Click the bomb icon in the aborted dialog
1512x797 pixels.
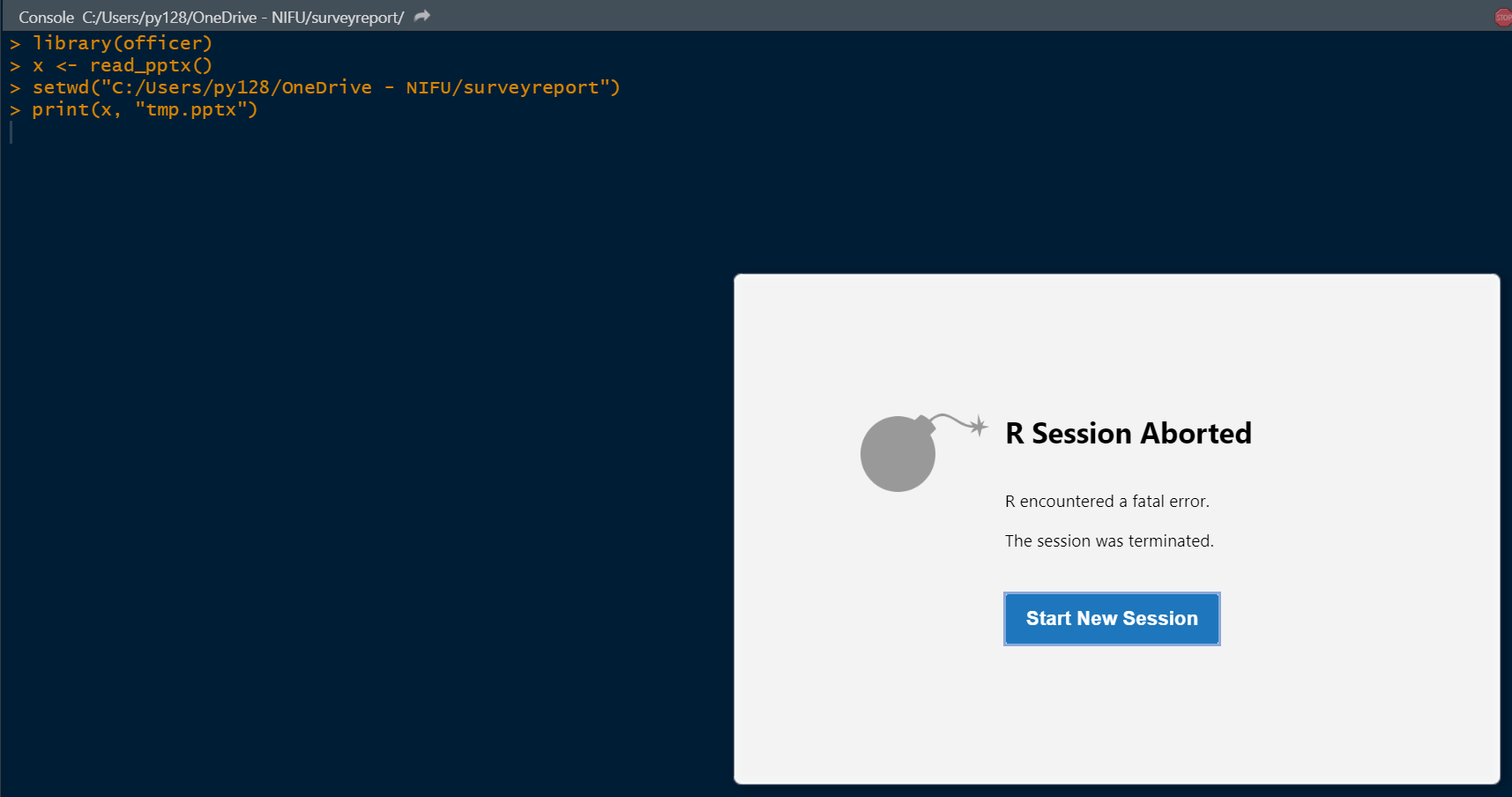pos(898,452)
